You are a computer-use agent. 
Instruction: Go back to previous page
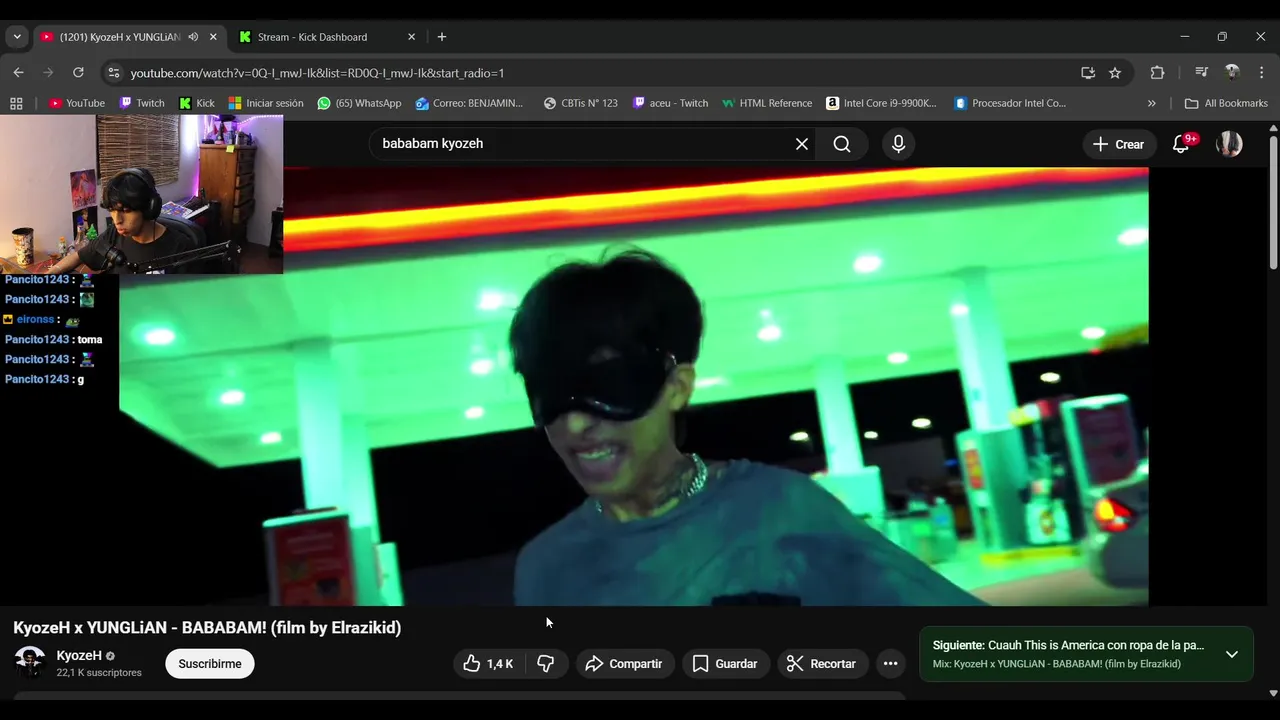[x=18, y=73]
